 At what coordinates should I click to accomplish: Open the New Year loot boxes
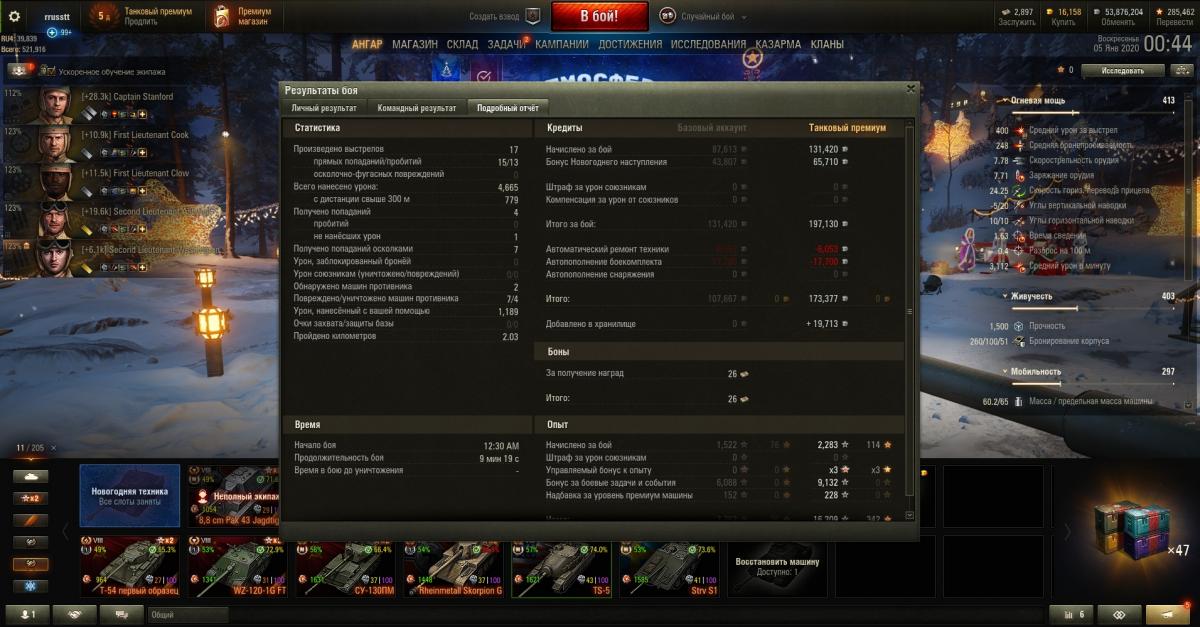click(1132, 528)
